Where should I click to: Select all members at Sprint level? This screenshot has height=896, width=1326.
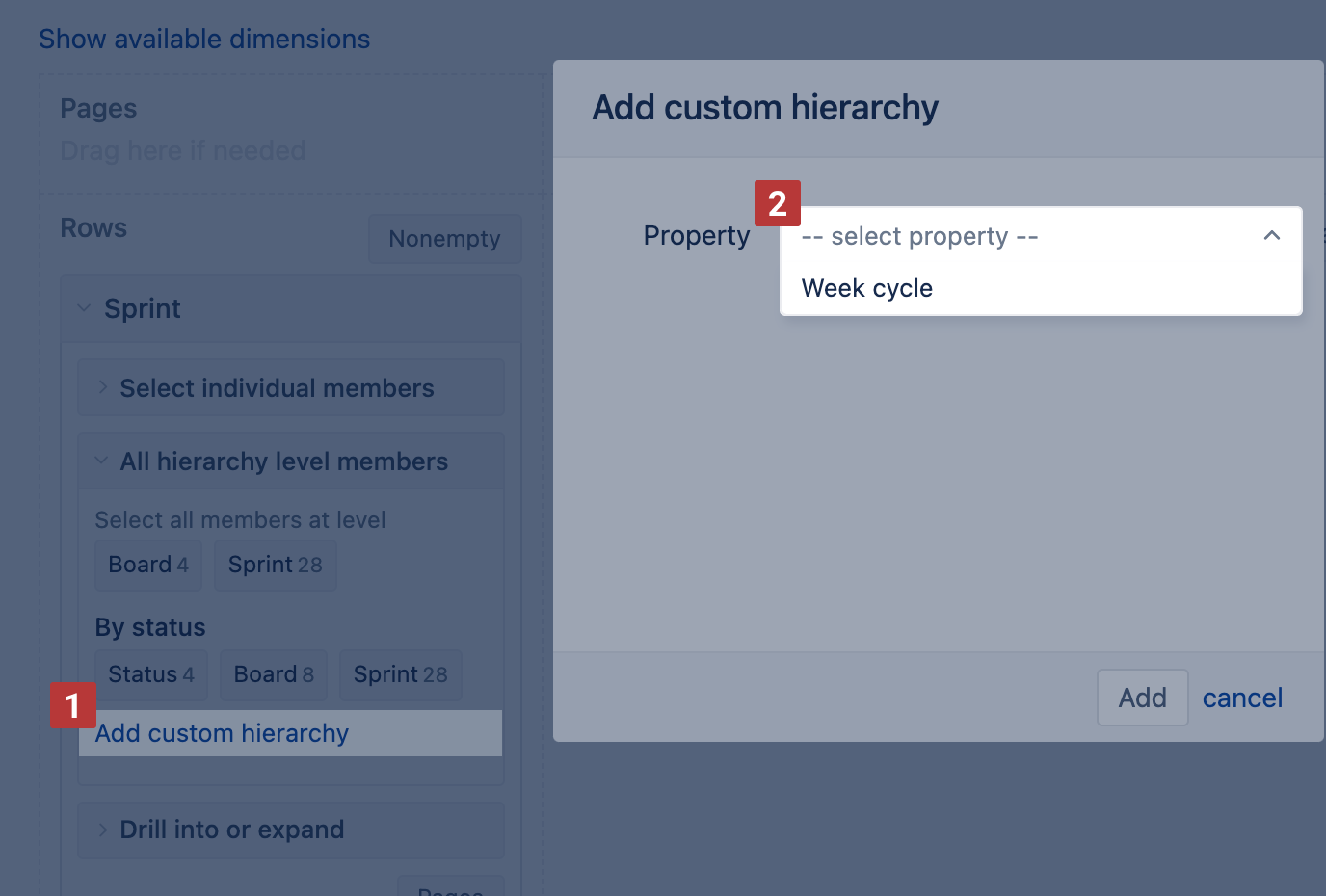point(275,565)
